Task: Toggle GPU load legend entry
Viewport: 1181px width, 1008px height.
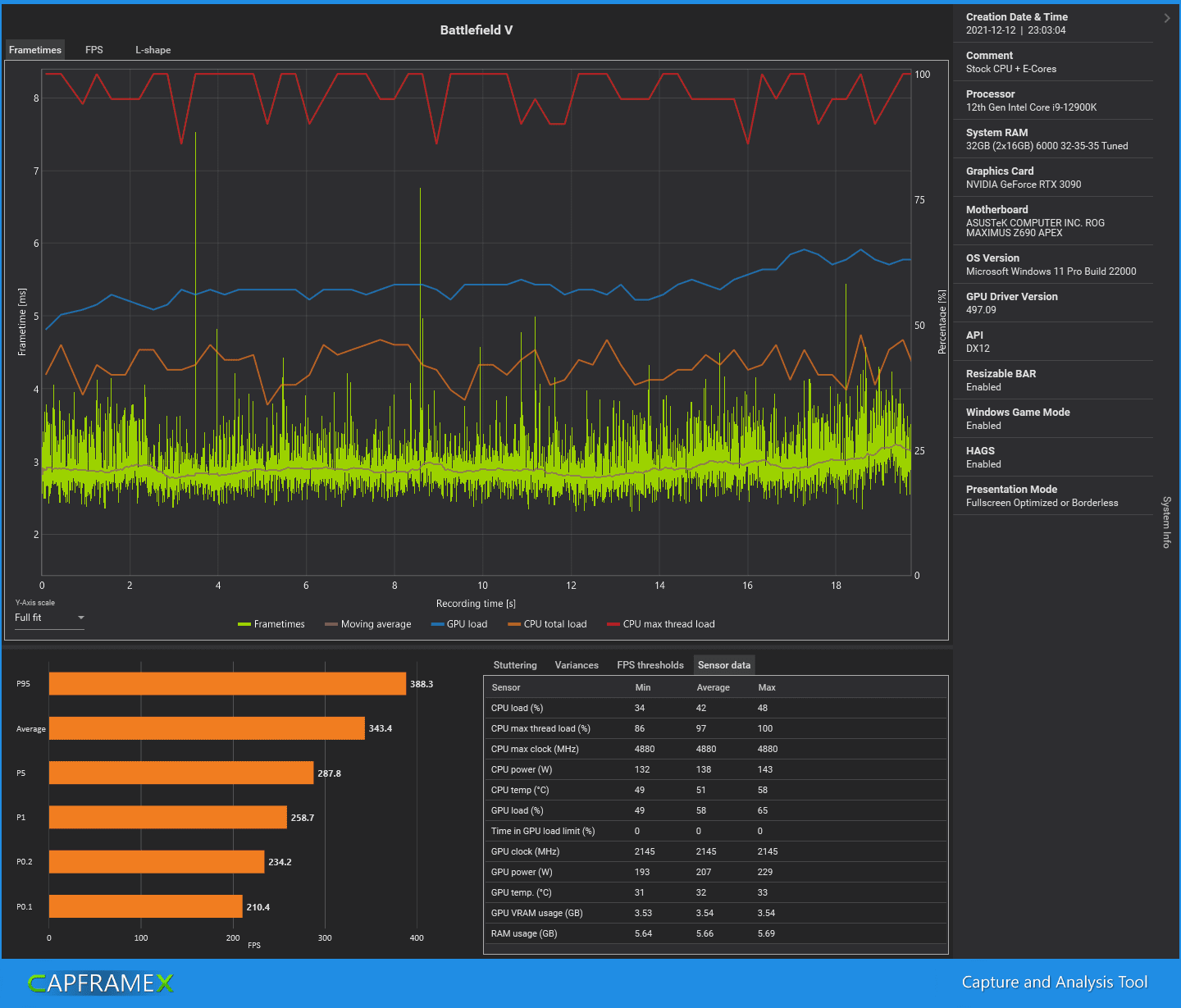Action: coord(459,624)
